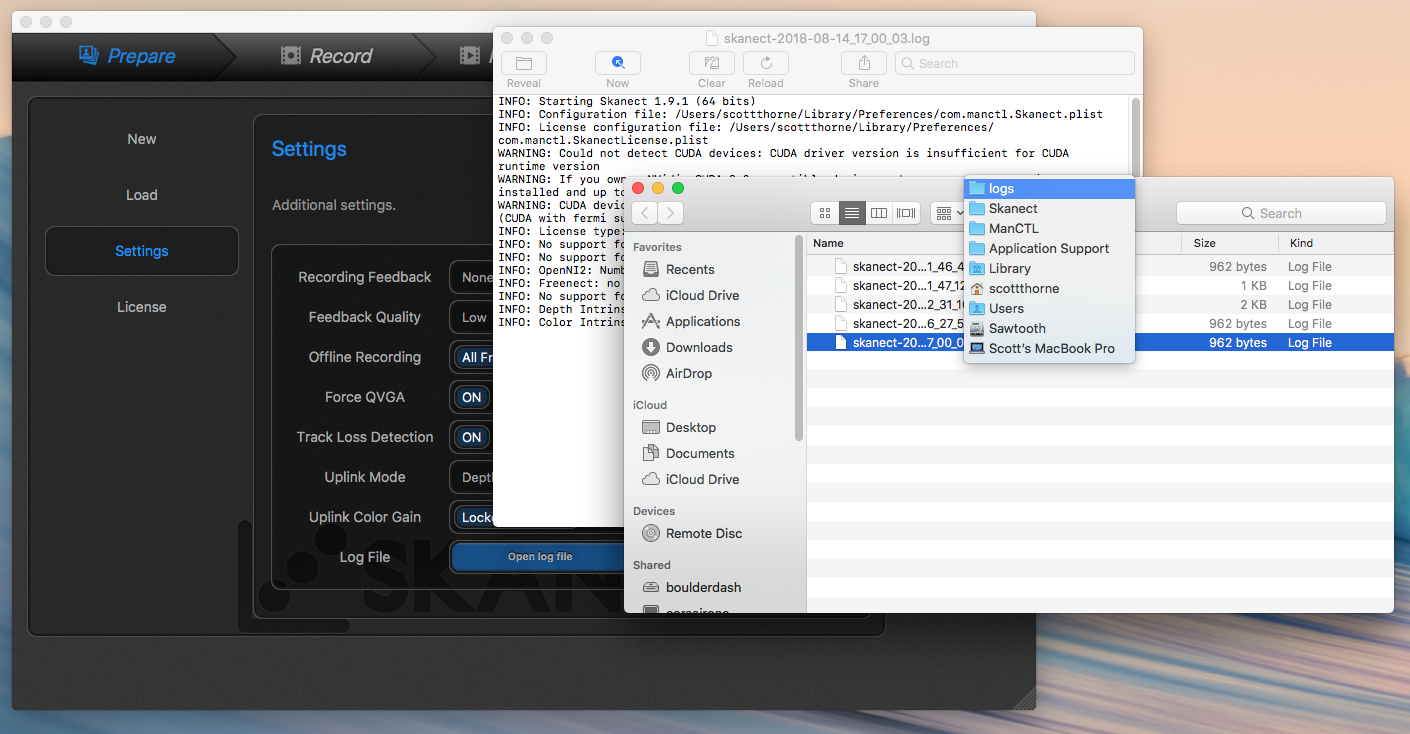The height and width of the screenshot is (734, 1410).
Task: Sort Finder list by the Size column
Action: [x=1231, y=243]
